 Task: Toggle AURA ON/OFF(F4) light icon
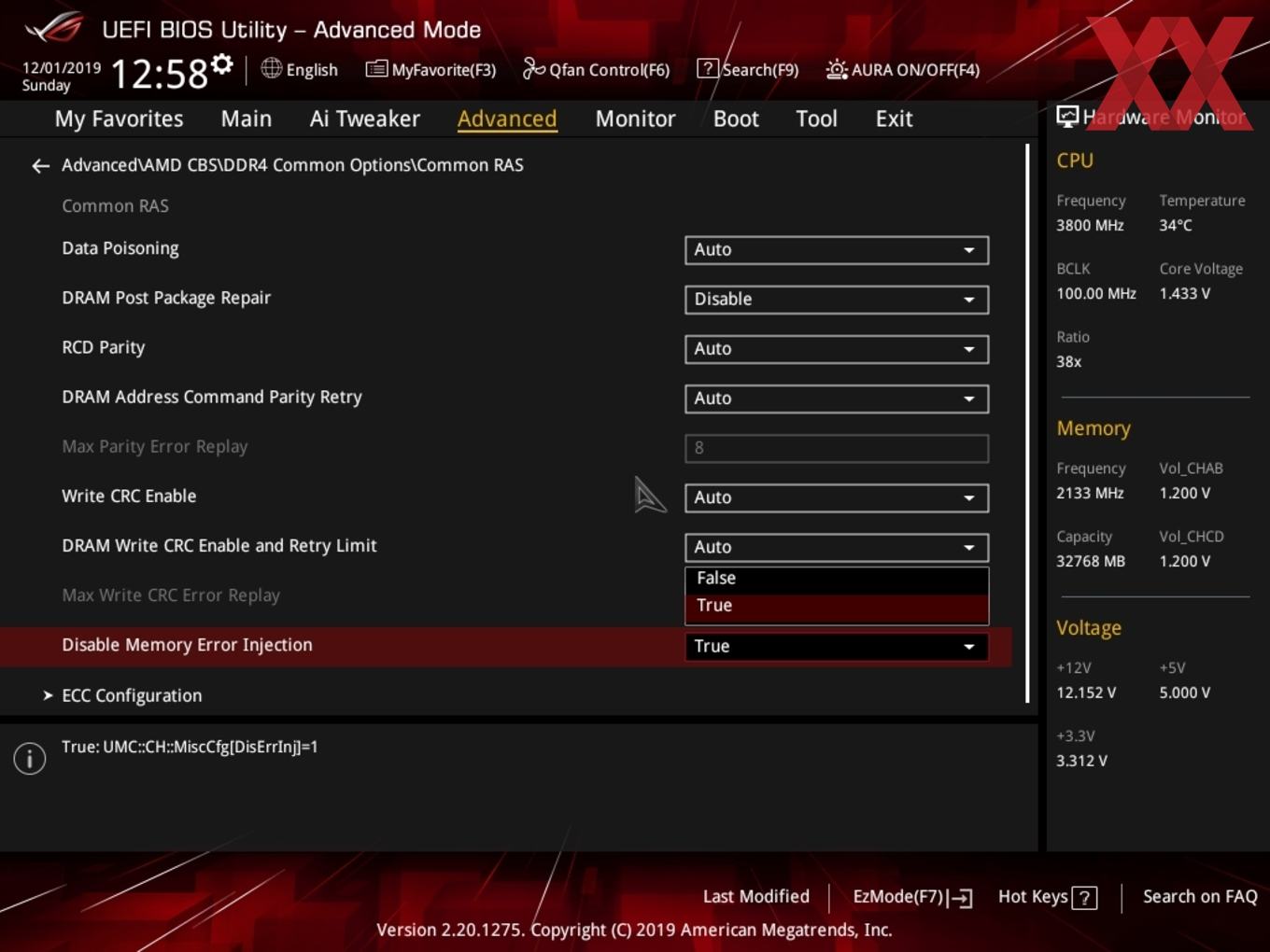[837, 69]
